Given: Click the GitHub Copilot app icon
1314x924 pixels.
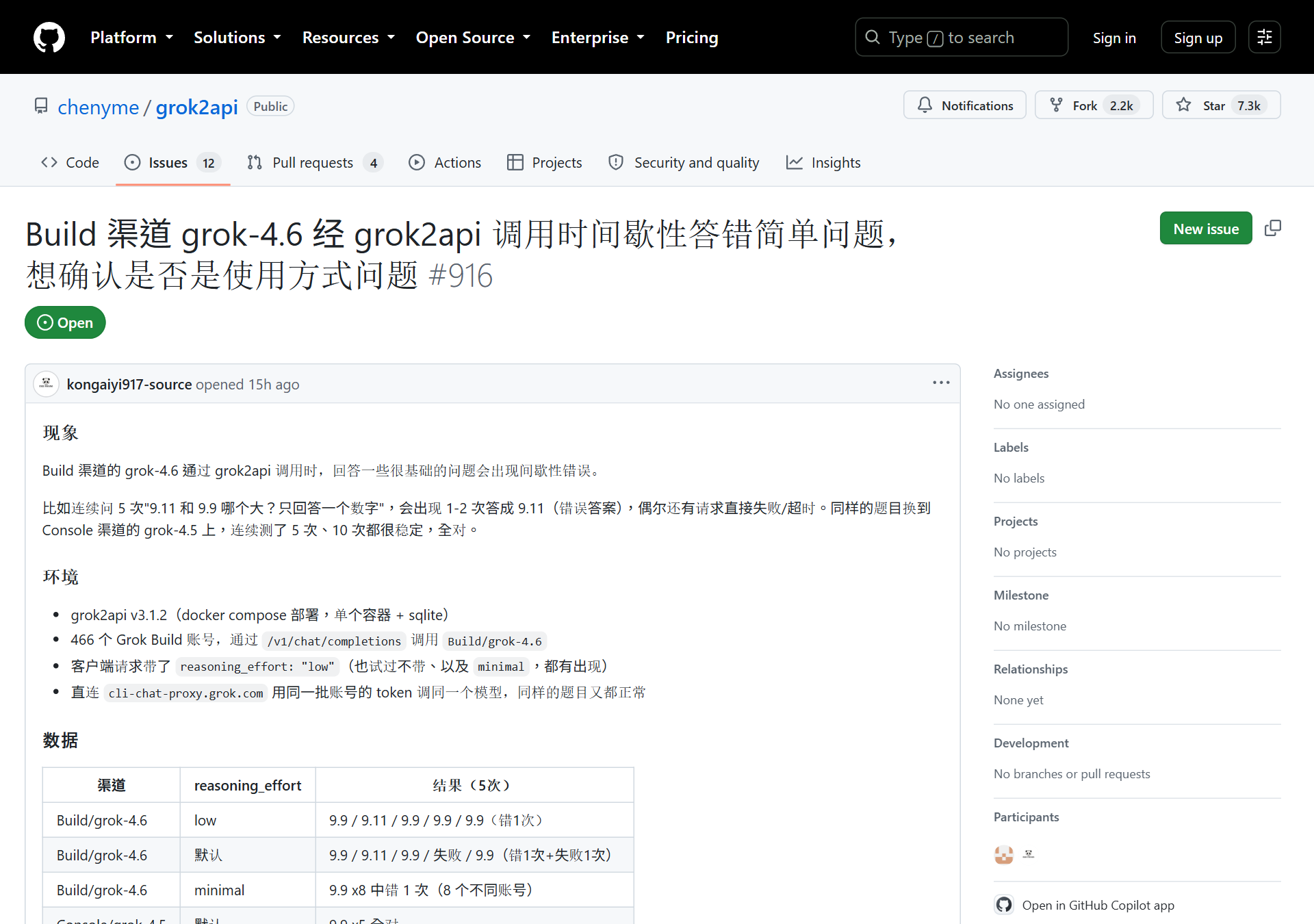Looking at the screenshot, I should (1004, 905).
